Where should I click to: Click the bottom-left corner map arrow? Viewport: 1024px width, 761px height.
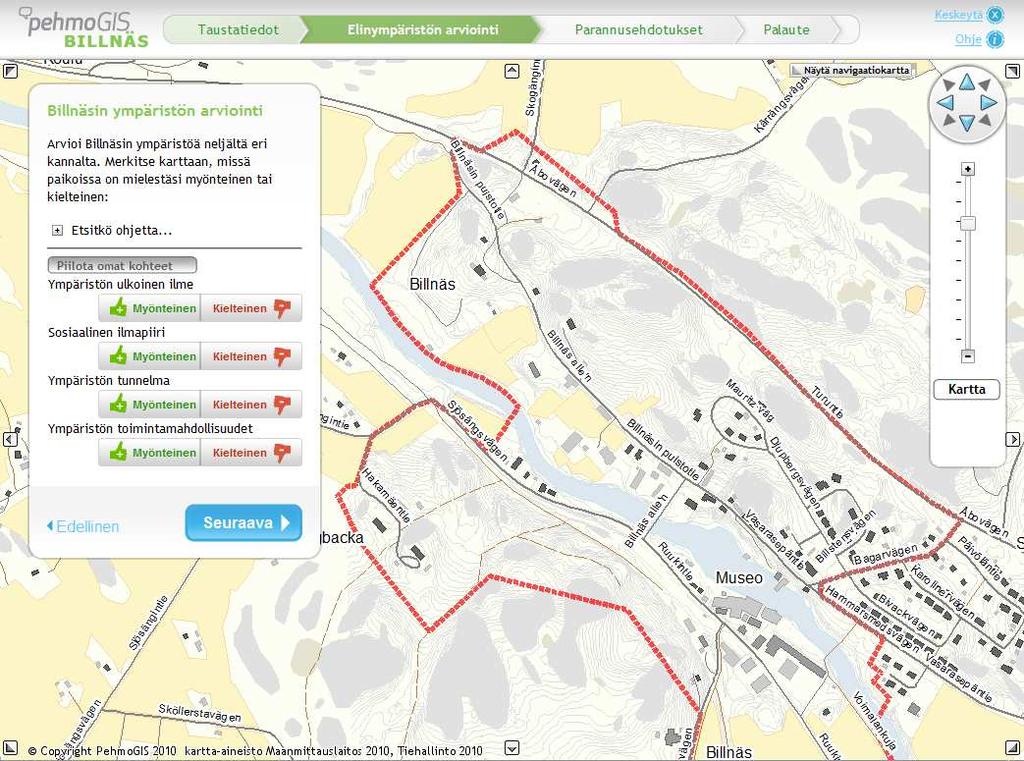10,747
